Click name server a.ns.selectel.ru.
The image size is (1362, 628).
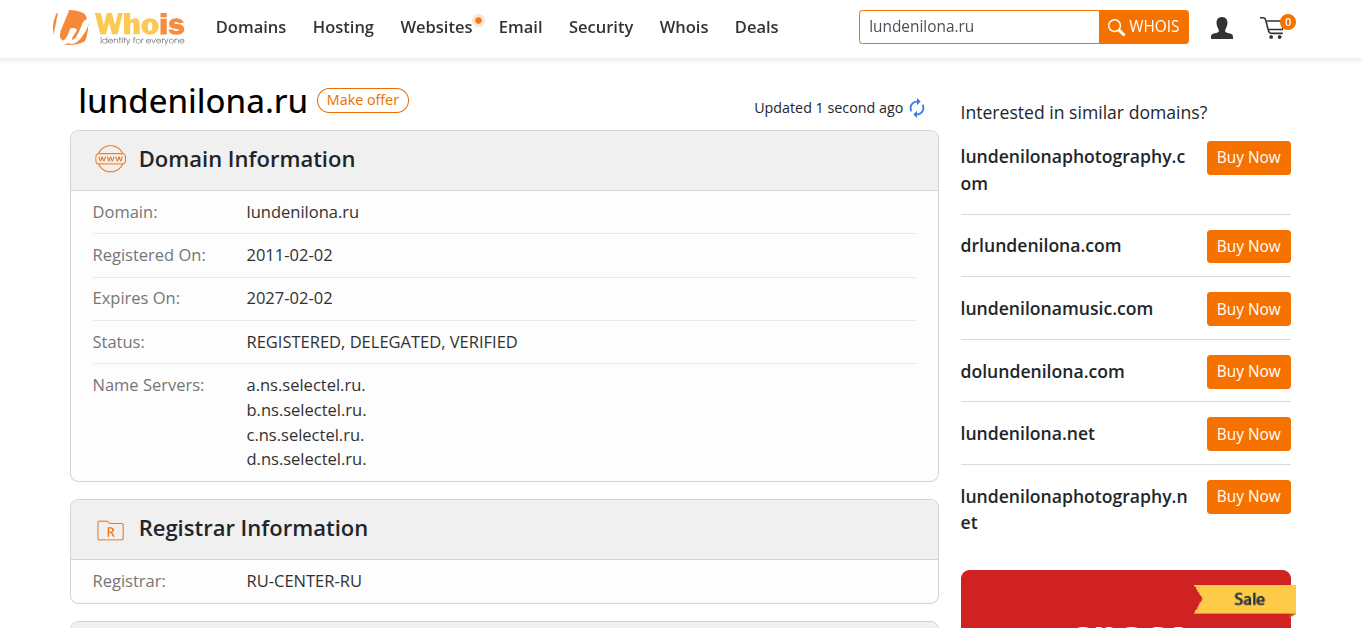[x=306, y=385]
